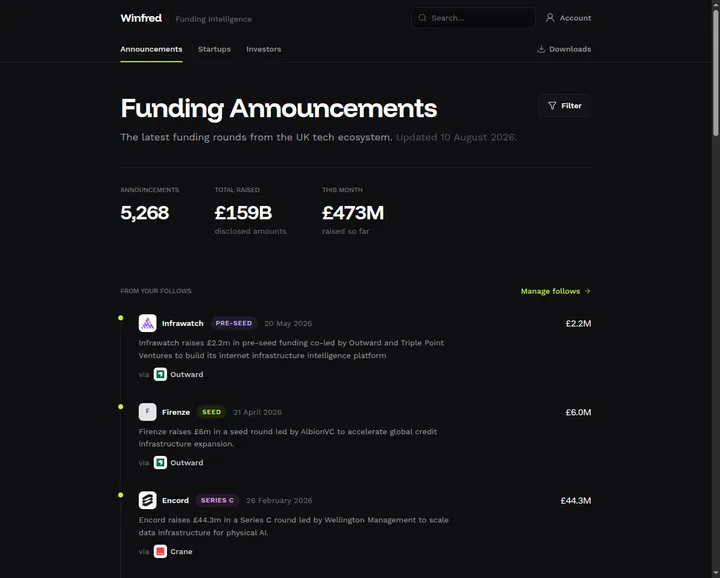Switch to the Startups tab

point(214,49)
